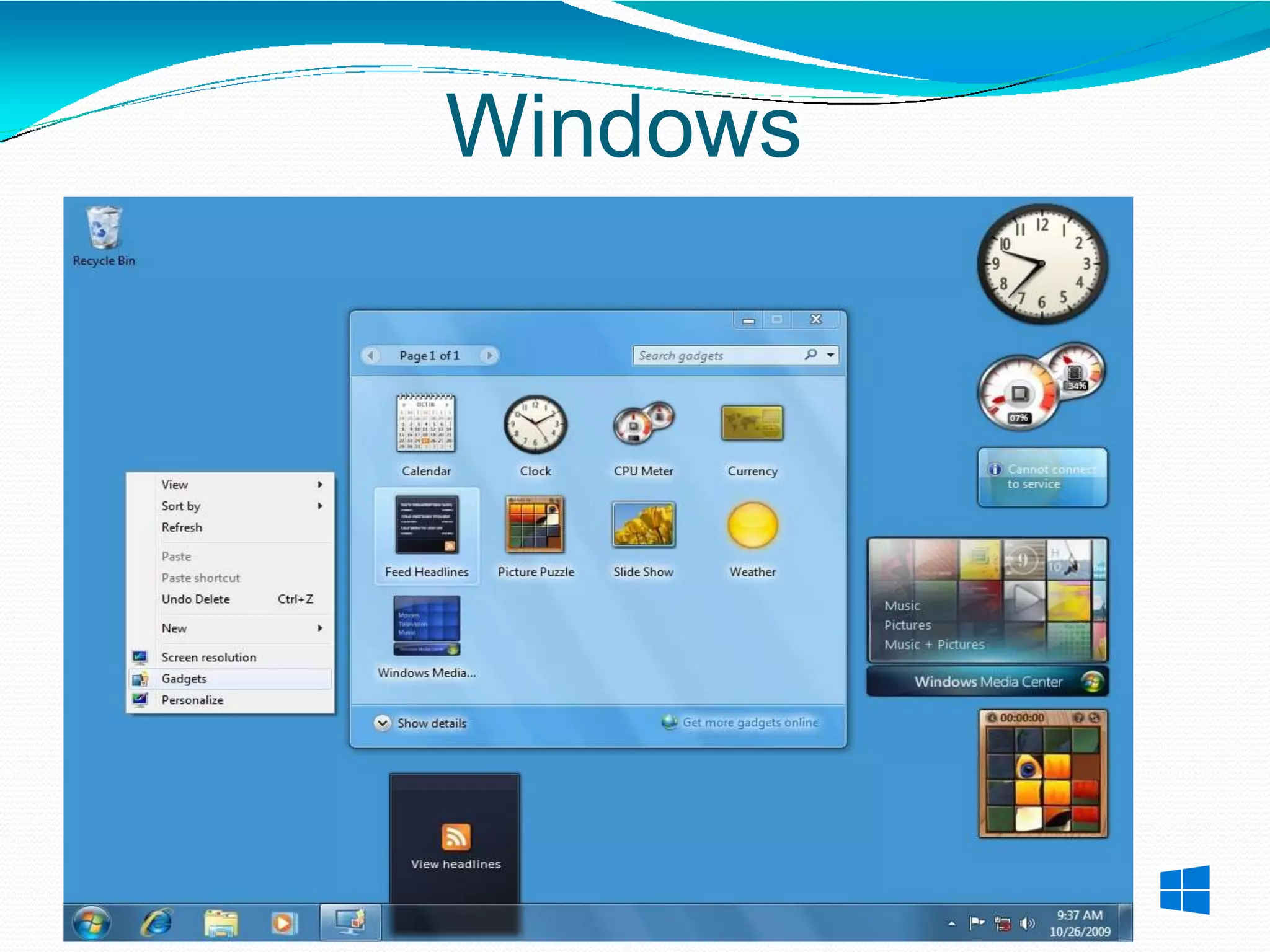Open Pictures in Media Center gadget

tap(908, 625)
